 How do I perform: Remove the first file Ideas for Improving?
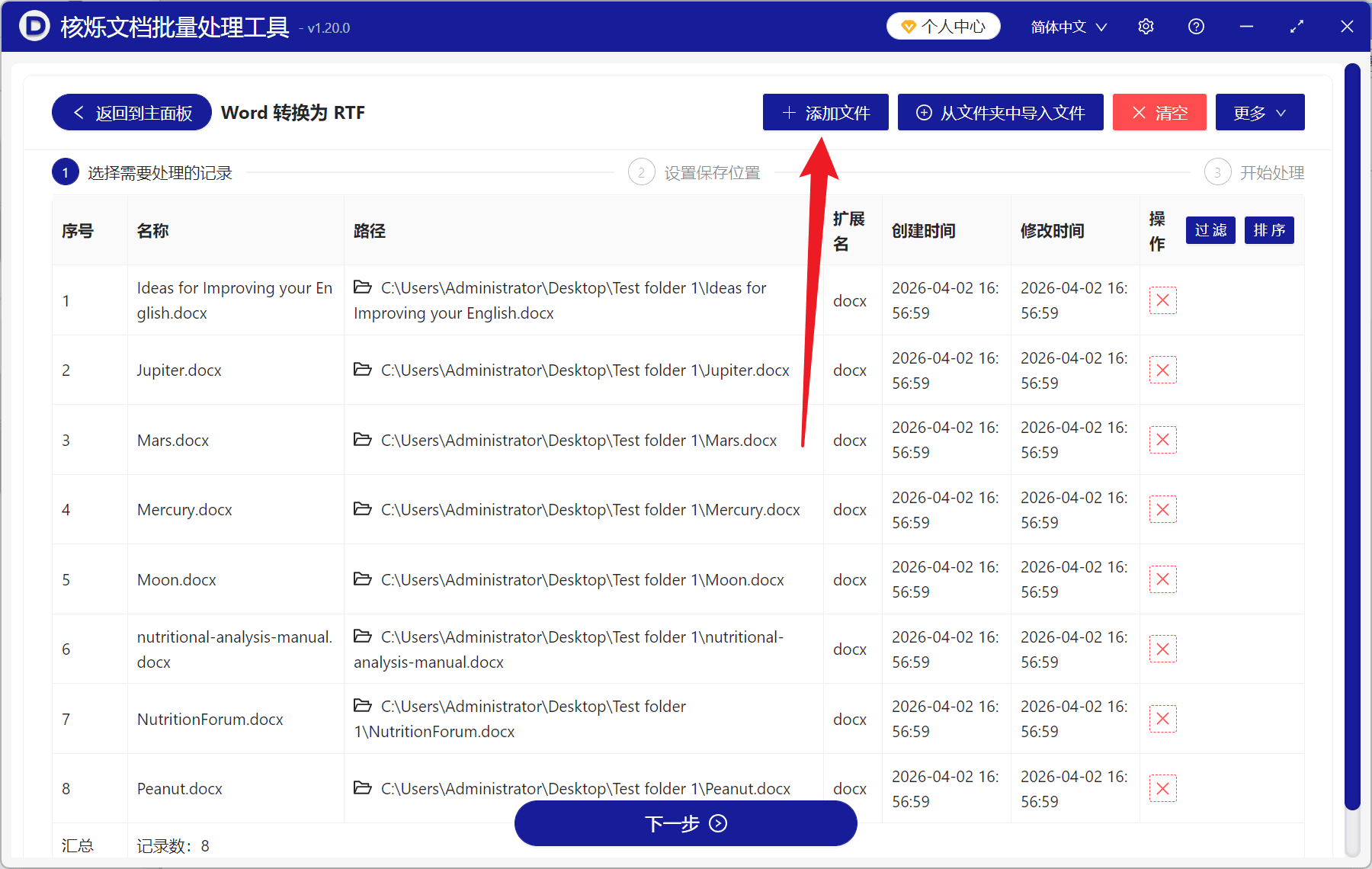click(1162, 300)
